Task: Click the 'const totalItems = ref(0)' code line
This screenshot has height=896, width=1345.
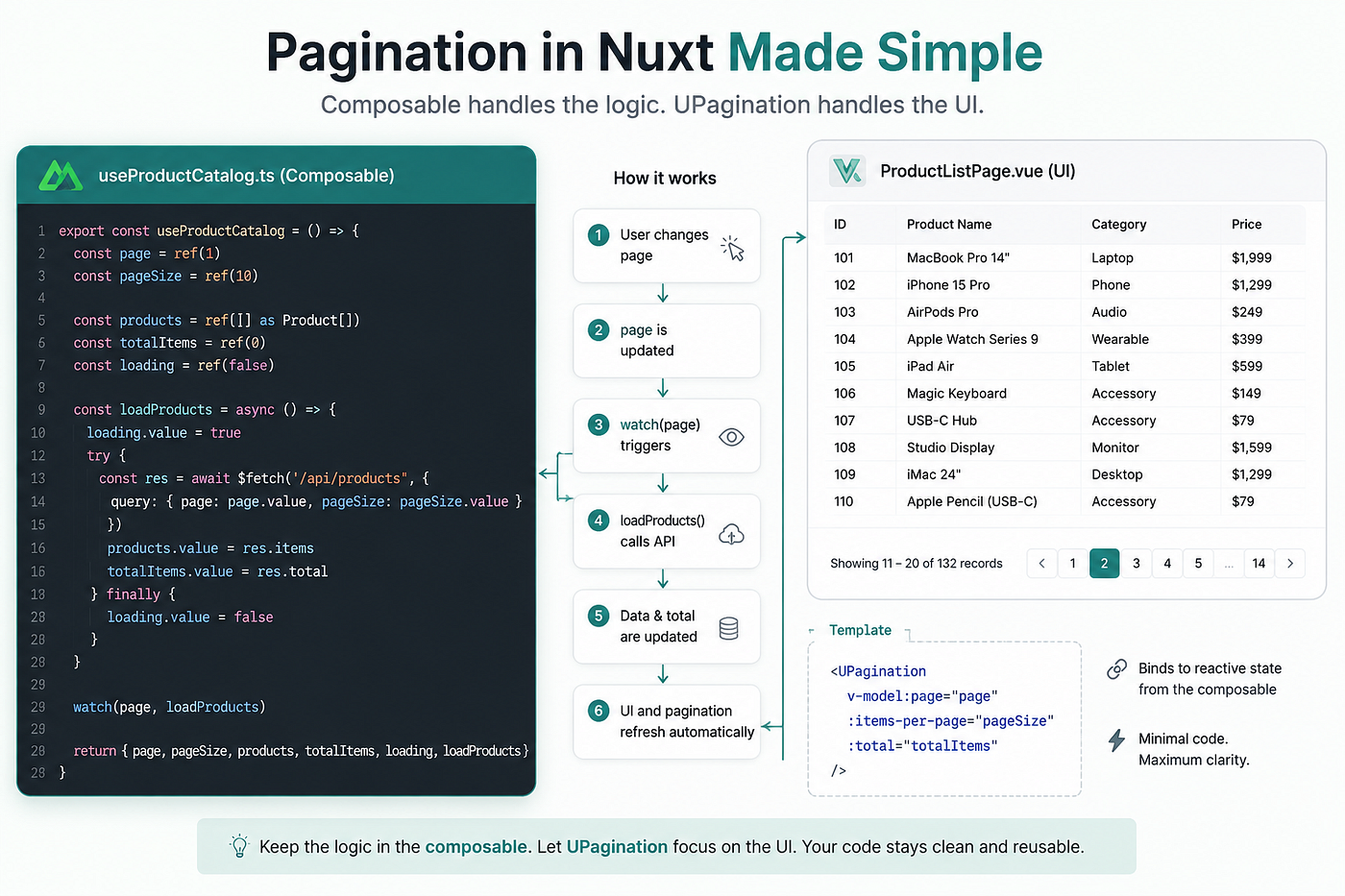Action: tap(169, 343)
